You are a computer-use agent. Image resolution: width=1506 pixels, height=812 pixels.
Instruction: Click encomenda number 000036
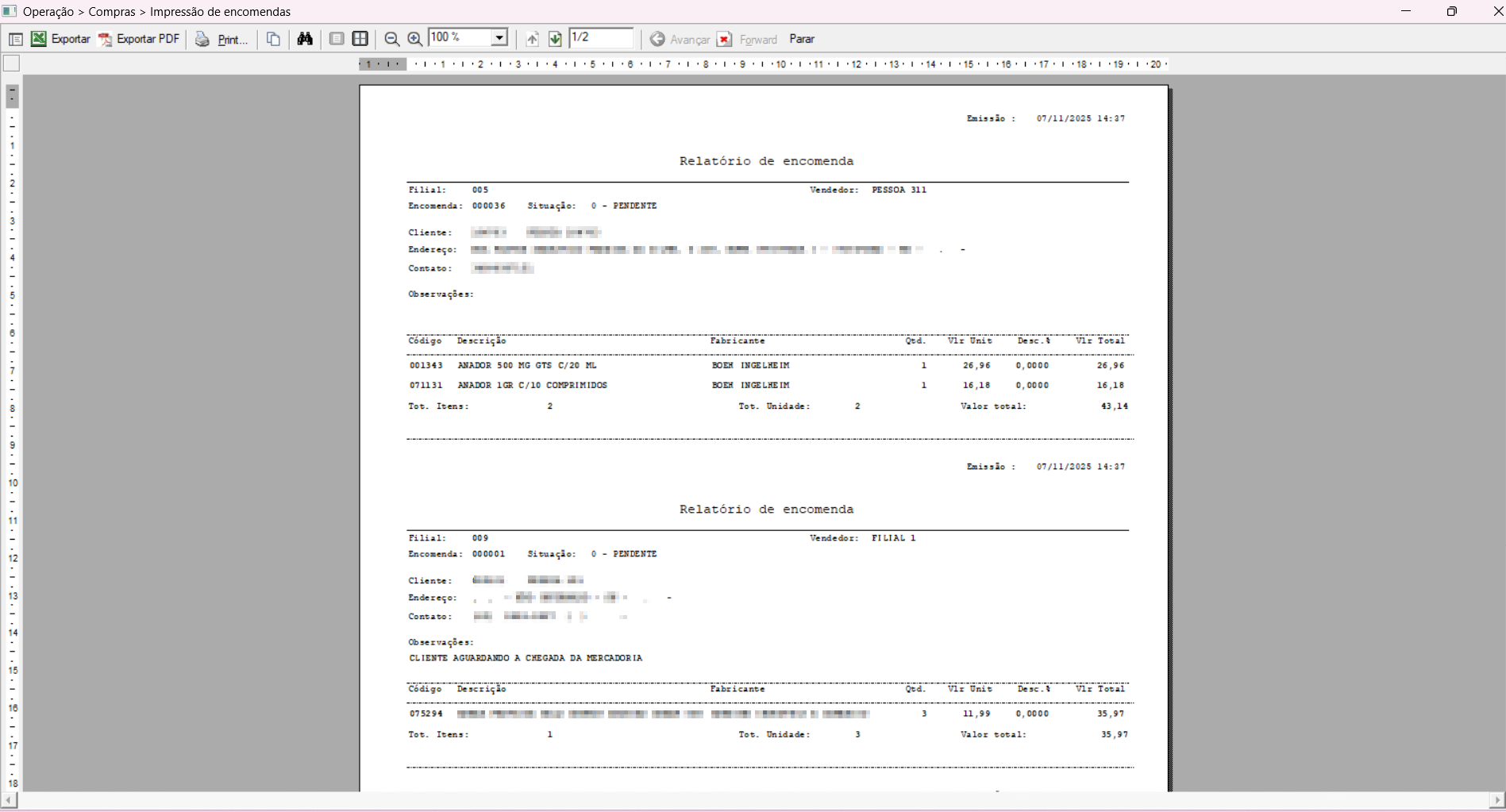488,206
